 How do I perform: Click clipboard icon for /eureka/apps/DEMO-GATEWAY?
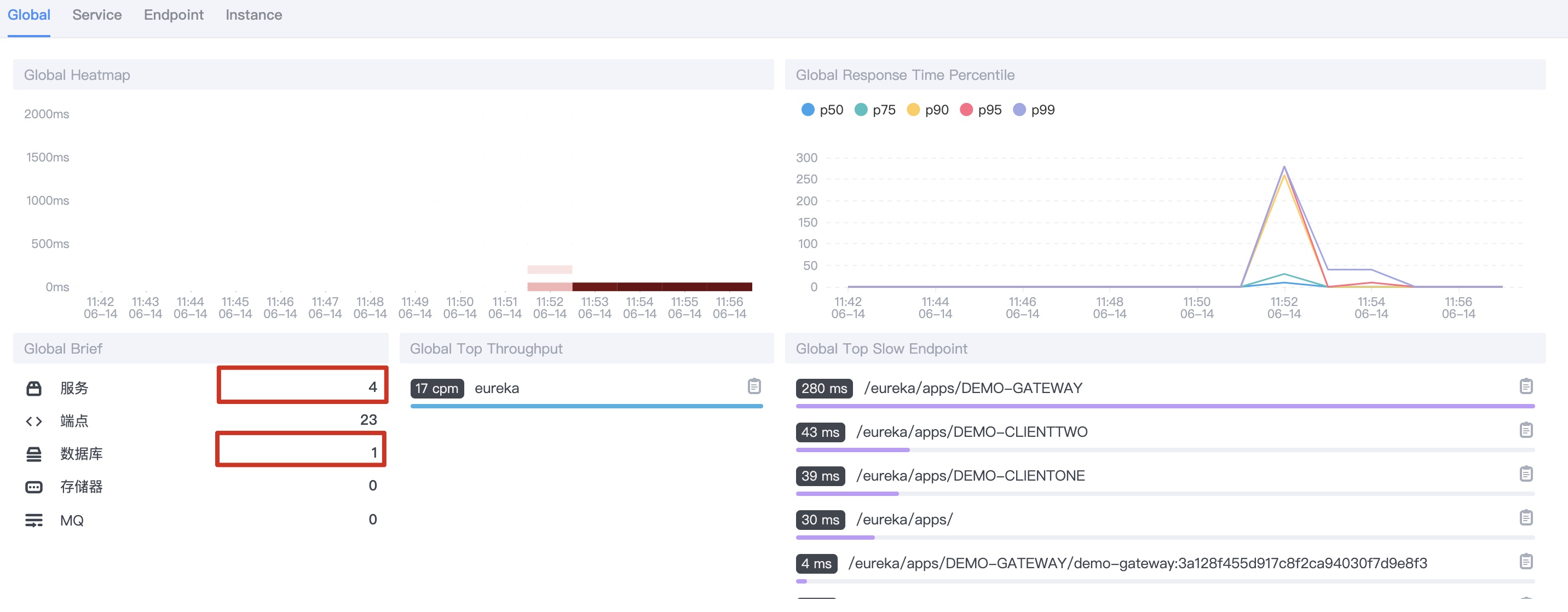pos(1525,386)
